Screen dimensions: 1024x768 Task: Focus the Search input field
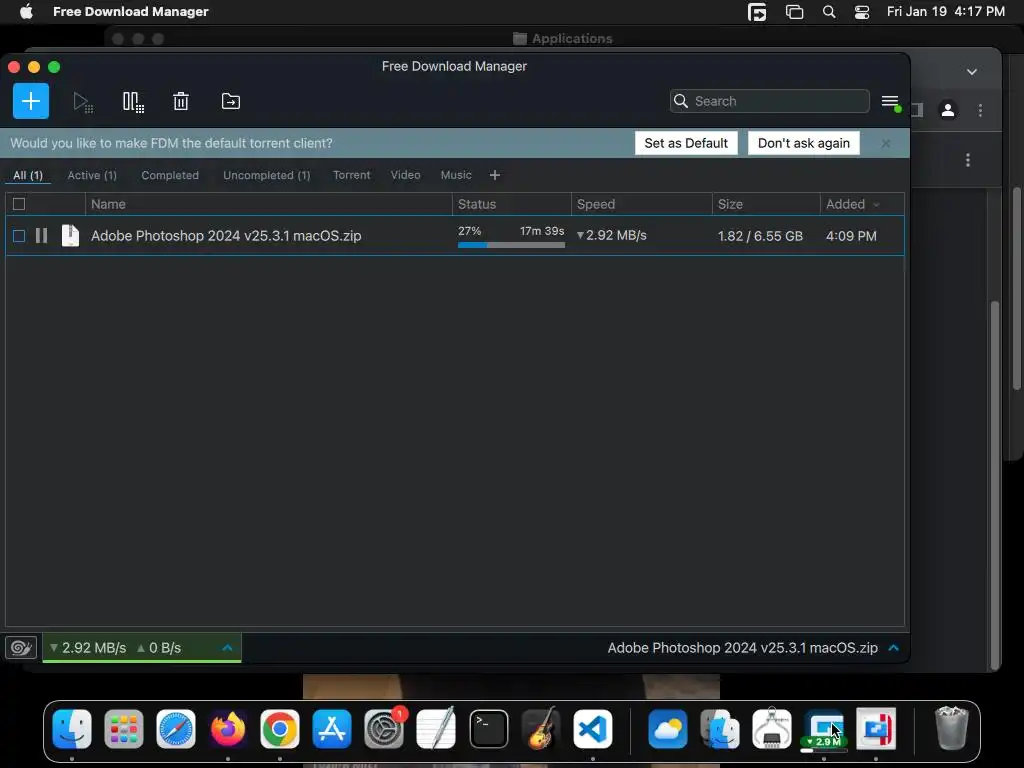point(769,101)
